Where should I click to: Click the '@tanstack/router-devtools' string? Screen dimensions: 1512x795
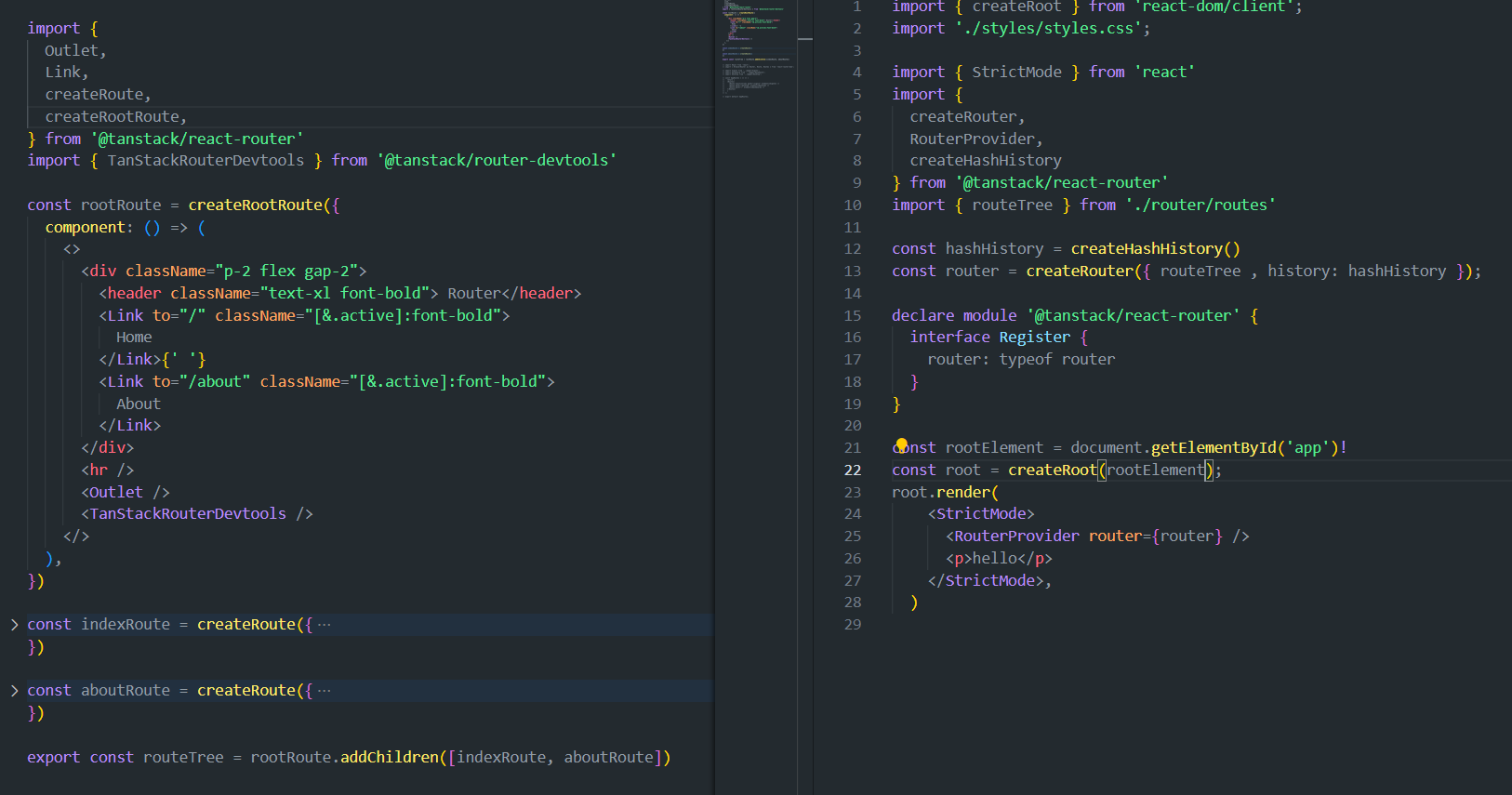[x=497, y=161]
